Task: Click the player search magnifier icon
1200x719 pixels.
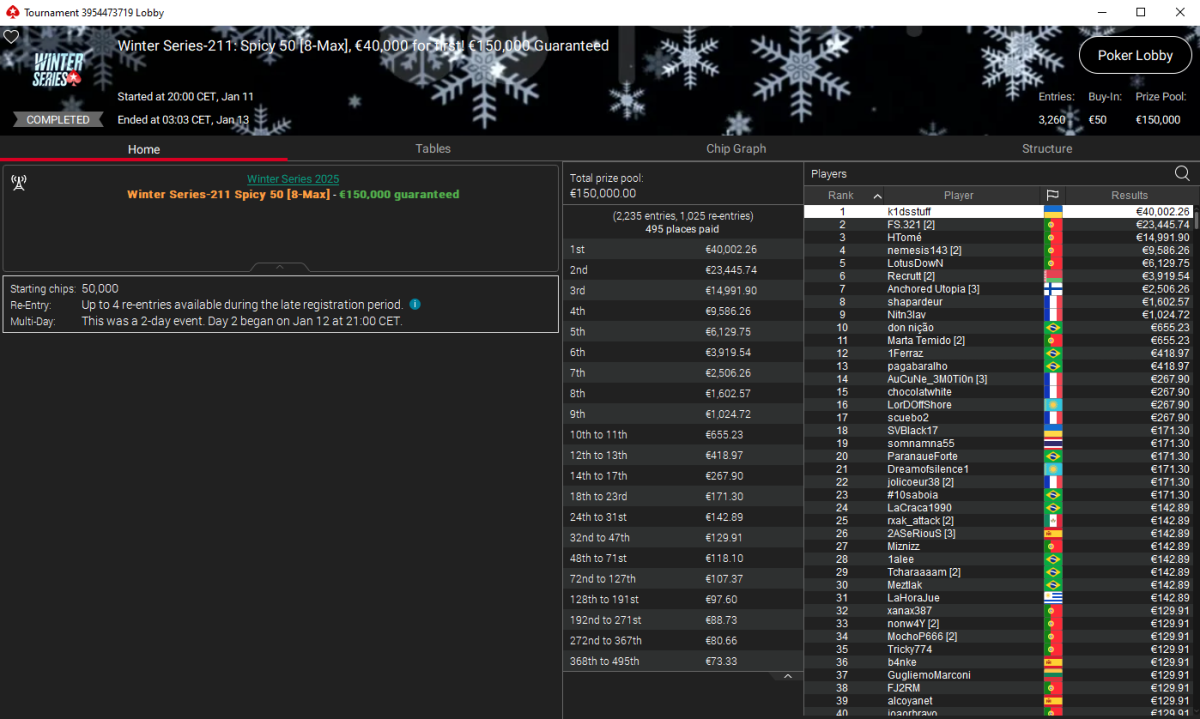Action: pyautogui.click(x=1182, y=174)
